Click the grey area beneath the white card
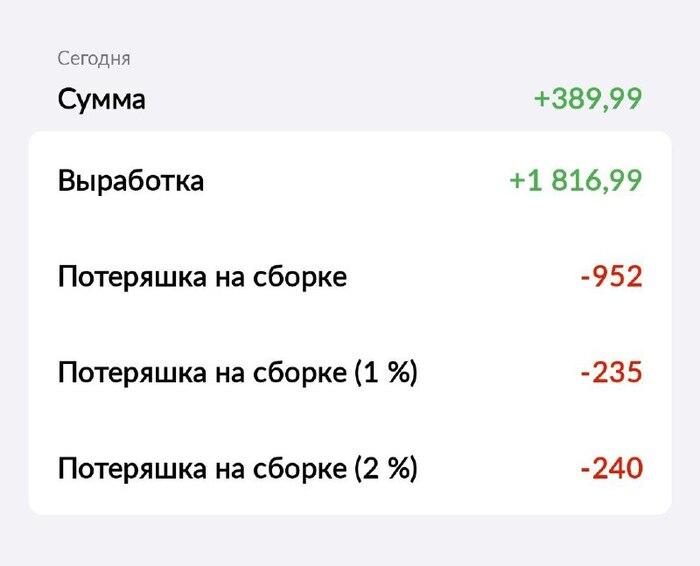Viewport: 700px width, 566px height. pos(350,542)
